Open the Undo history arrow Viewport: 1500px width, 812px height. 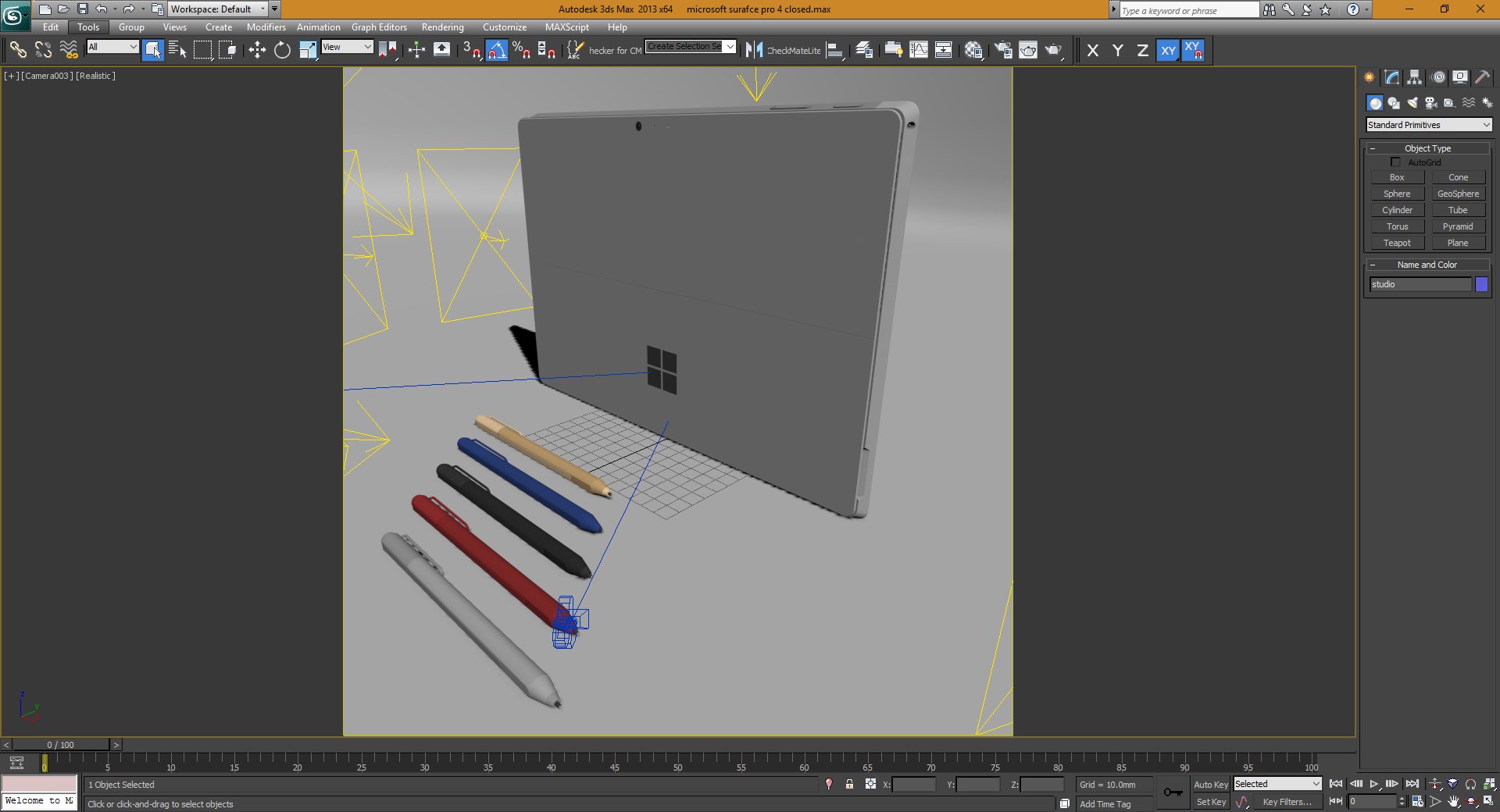[x=114, y=9]
